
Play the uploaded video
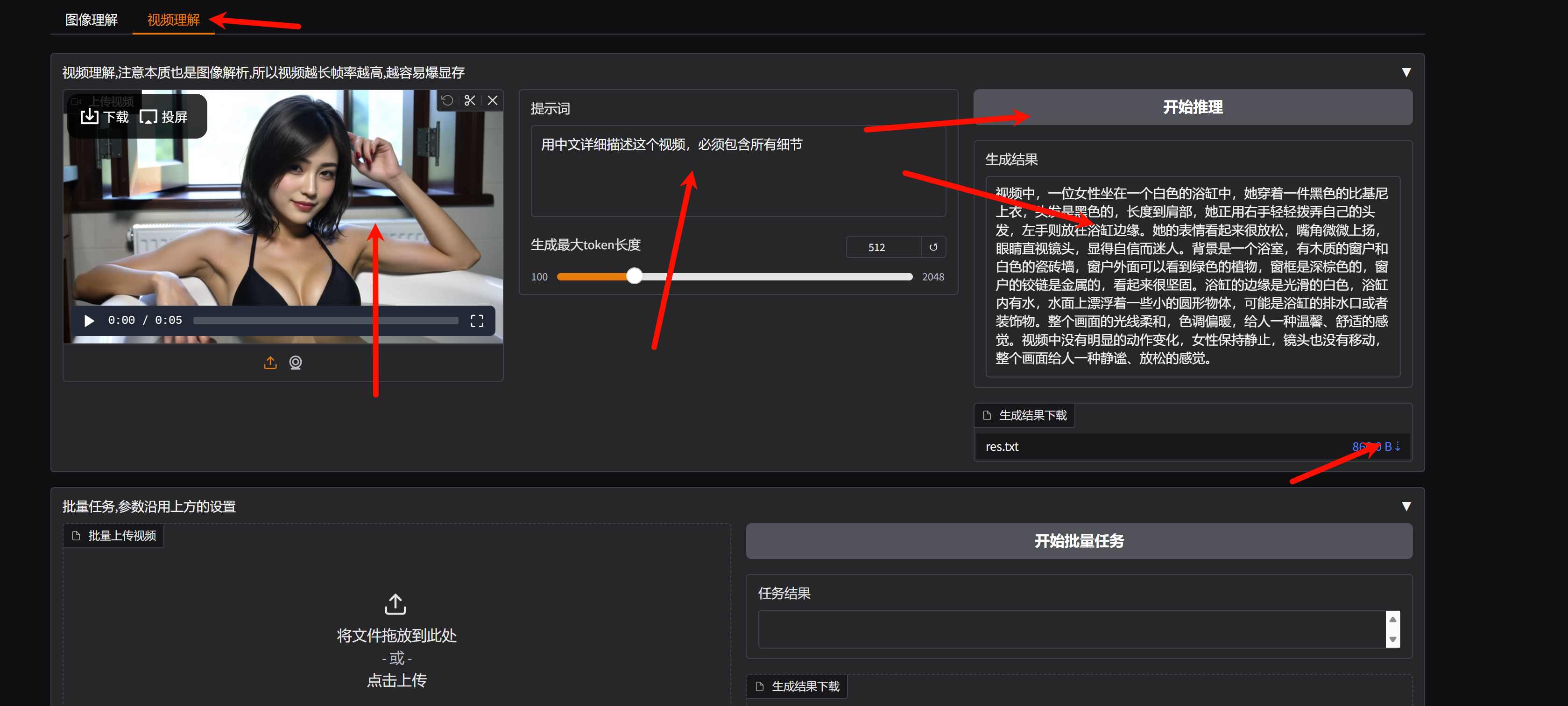89,321
